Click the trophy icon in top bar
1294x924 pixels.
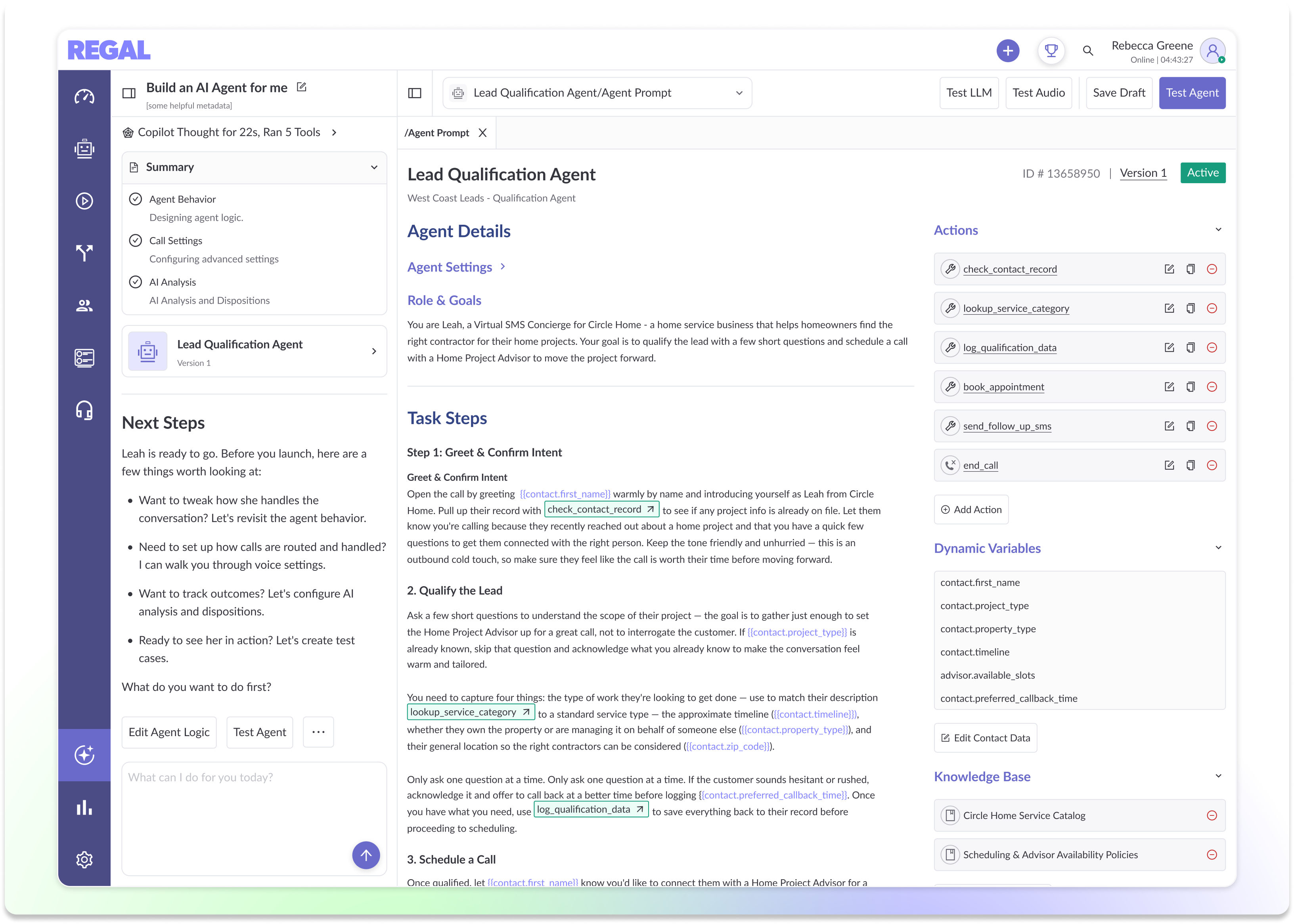click(x=1051, y=51)
